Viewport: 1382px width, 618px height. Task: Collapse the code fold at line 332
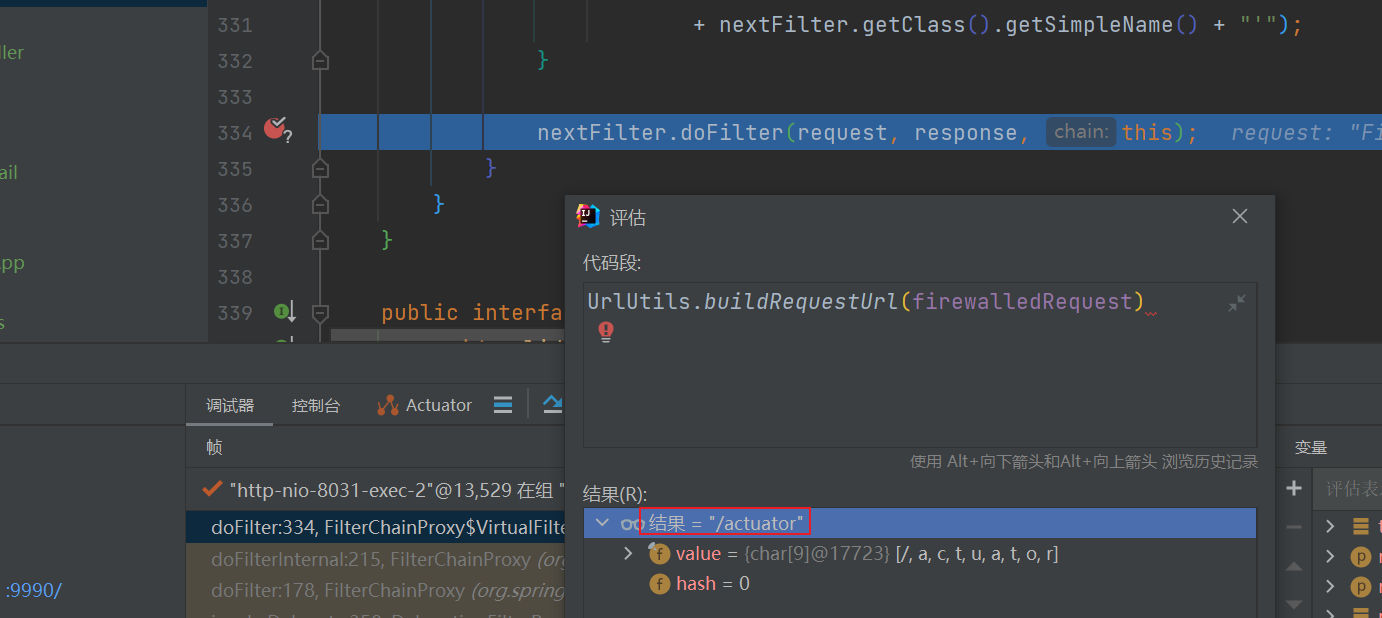(320, 61)
